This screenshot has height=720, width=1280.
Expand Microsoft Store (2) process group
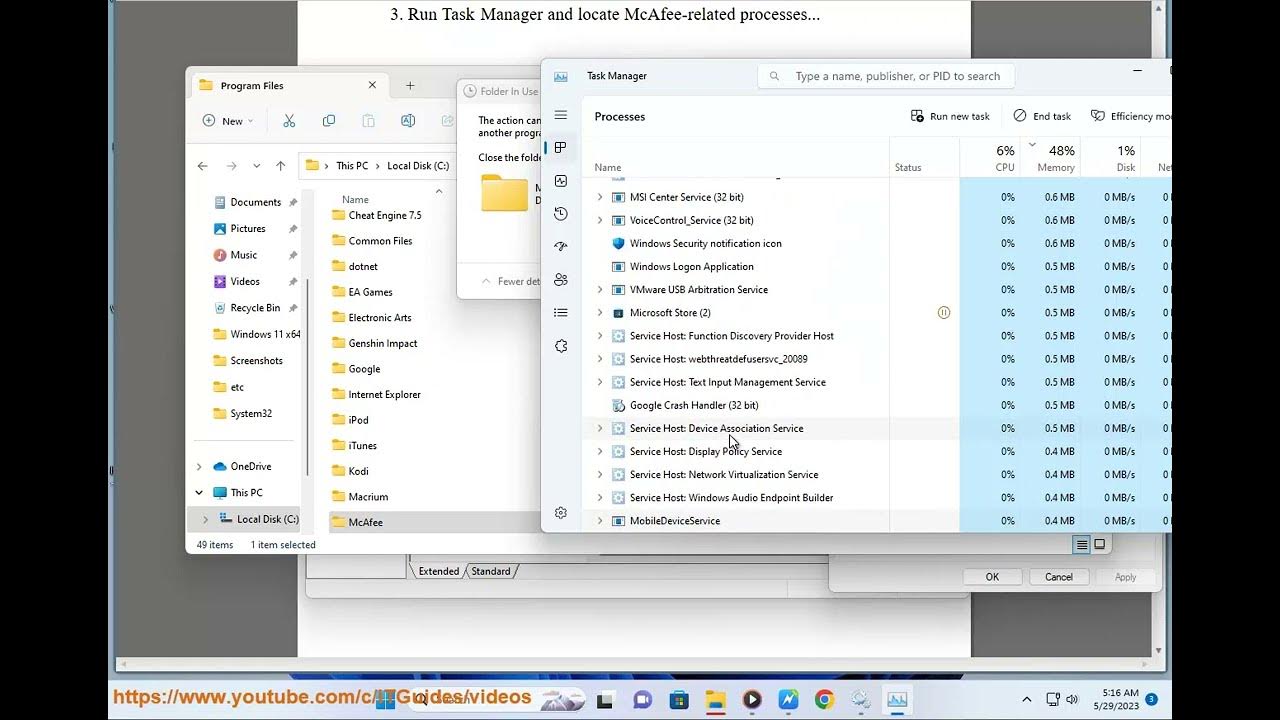click(600, 313)
